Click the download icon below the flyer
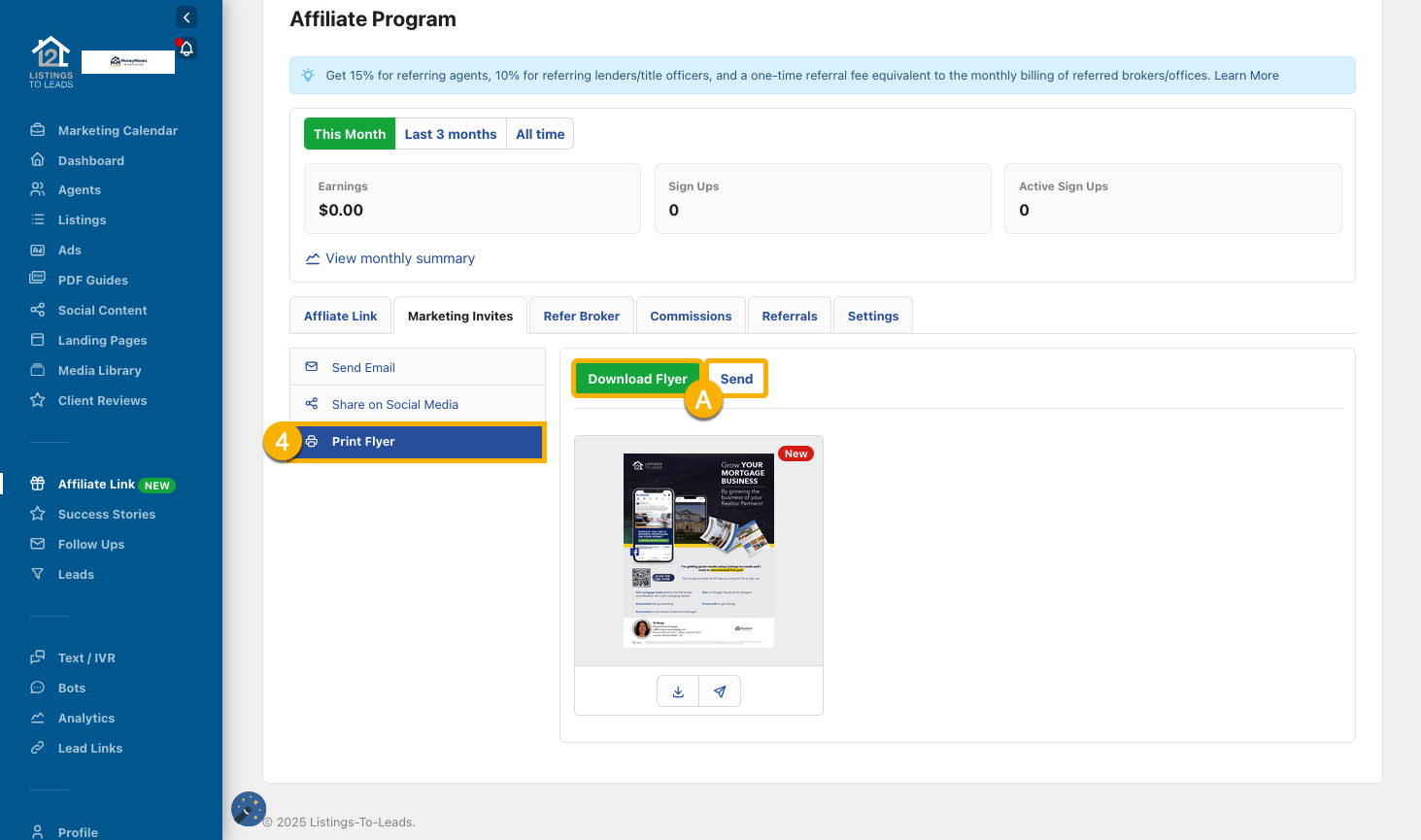 (x=678, y=691)
